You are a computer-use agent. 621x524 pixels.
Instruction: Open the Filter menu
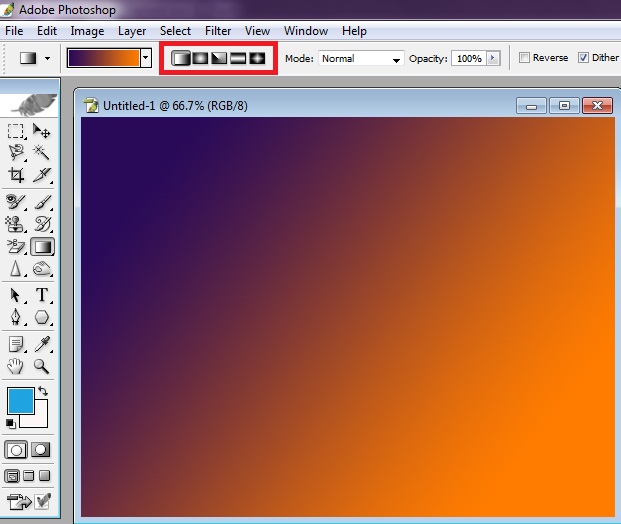click(x=218, y=31)
